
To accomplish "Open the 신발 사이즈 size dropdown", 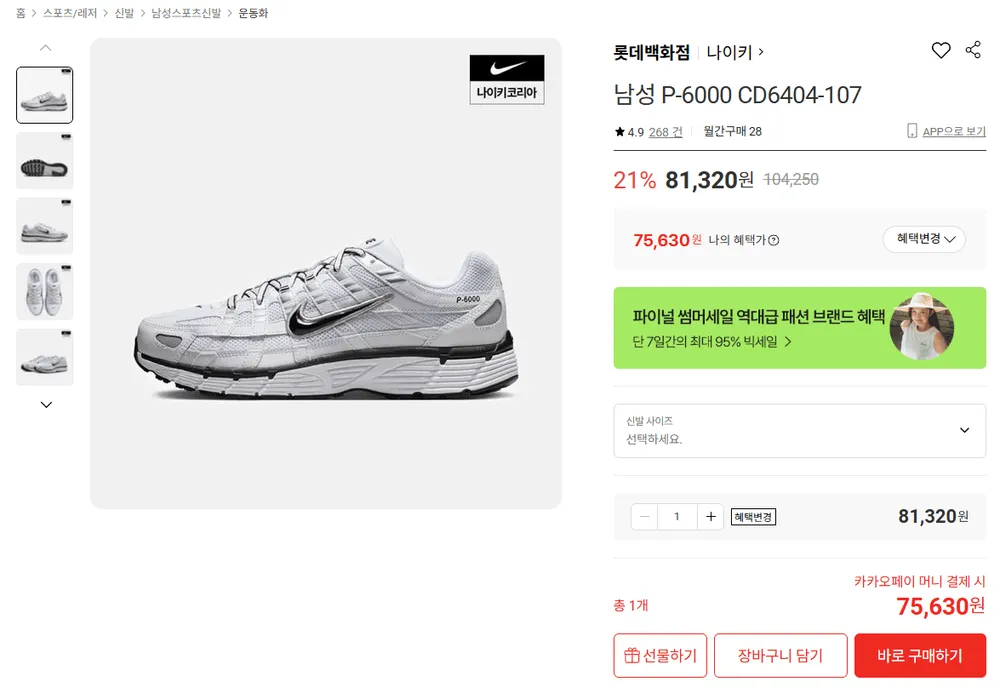I will 800,431.
